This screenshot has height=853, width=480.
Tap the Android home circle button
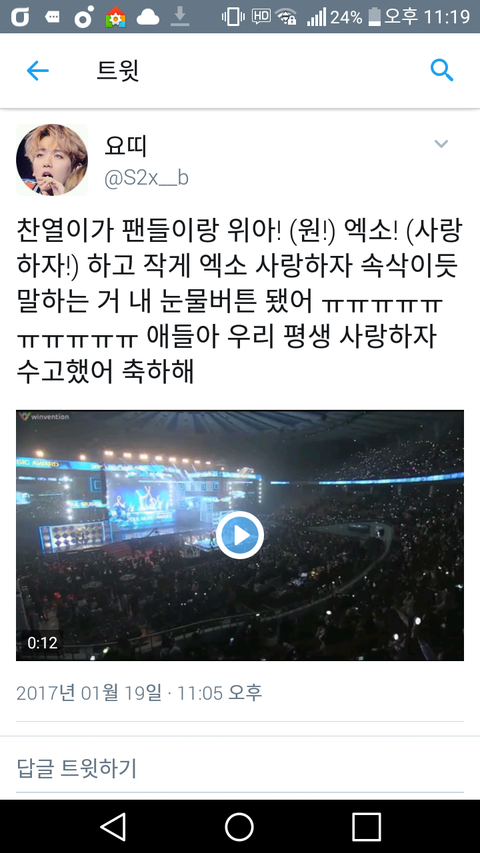click(x=239, y=827)
